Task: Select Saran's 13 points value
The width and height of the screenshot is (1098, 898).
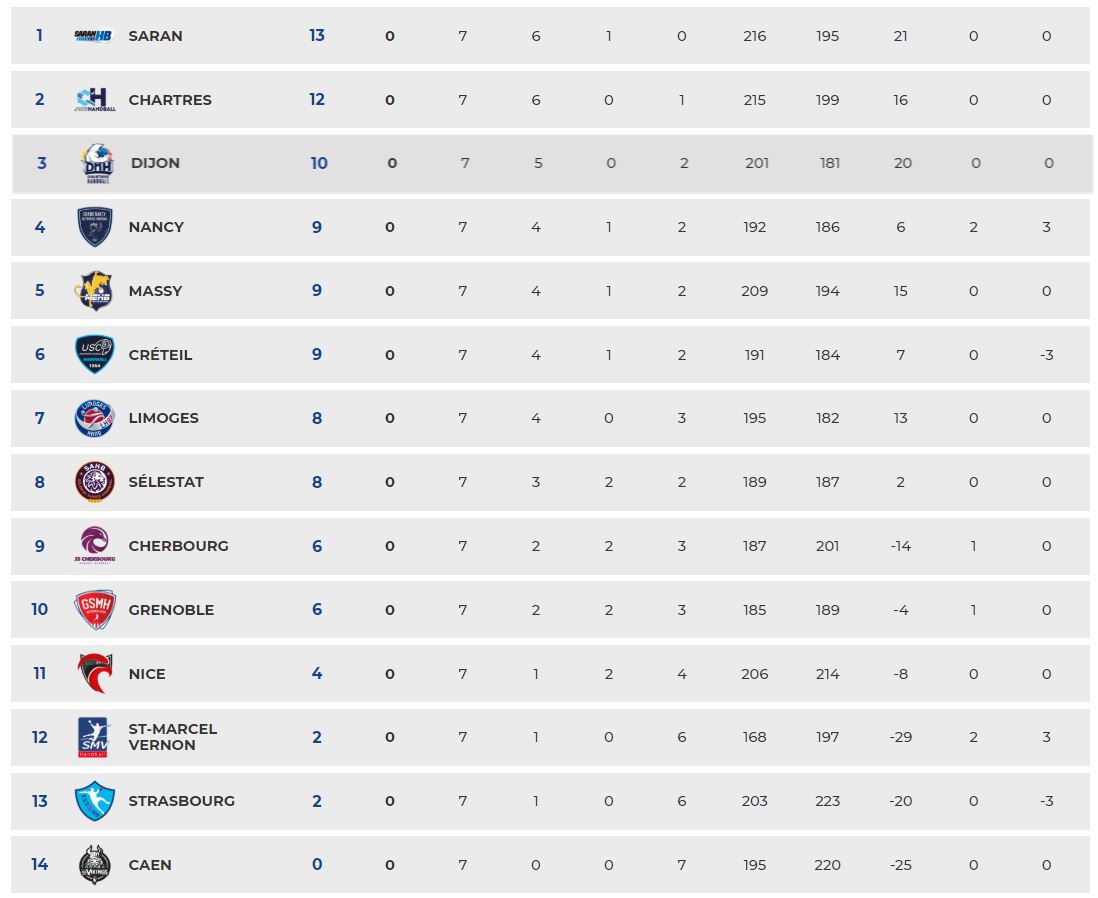Action: point(317,36)
